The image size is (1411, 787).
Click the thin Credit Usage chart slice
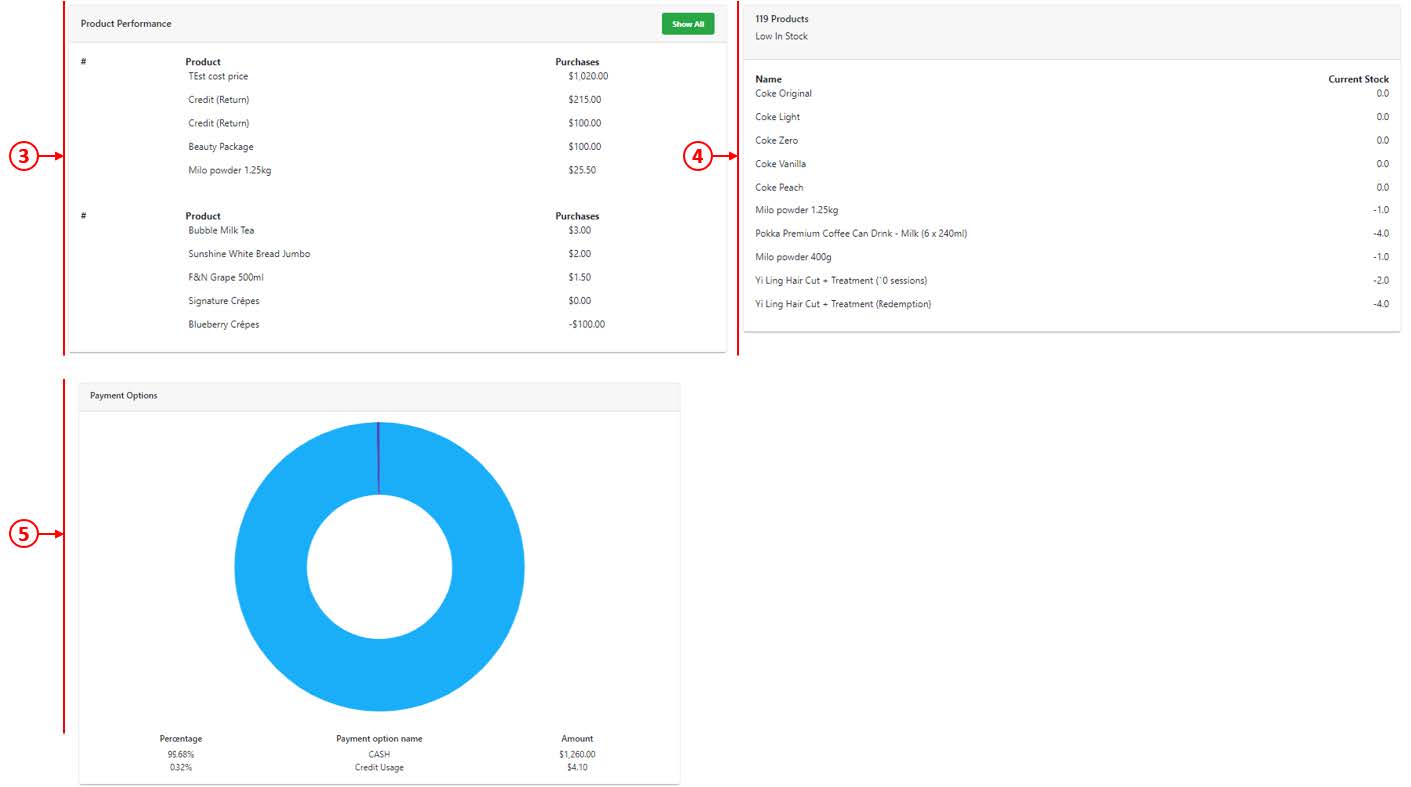point(378,458)
